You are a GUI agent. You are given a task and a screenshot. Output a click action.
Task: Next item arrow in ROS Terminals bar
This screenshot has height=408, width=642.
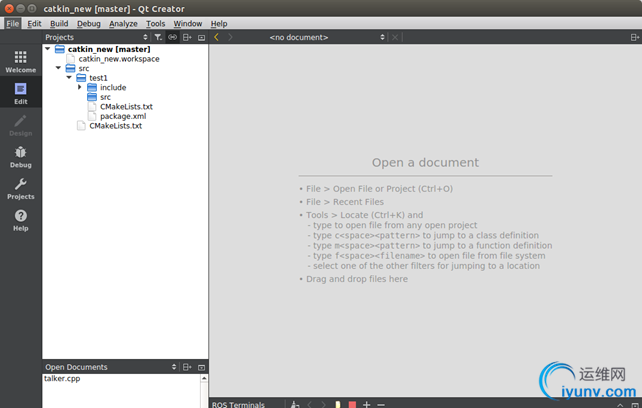tap(323, 404)
